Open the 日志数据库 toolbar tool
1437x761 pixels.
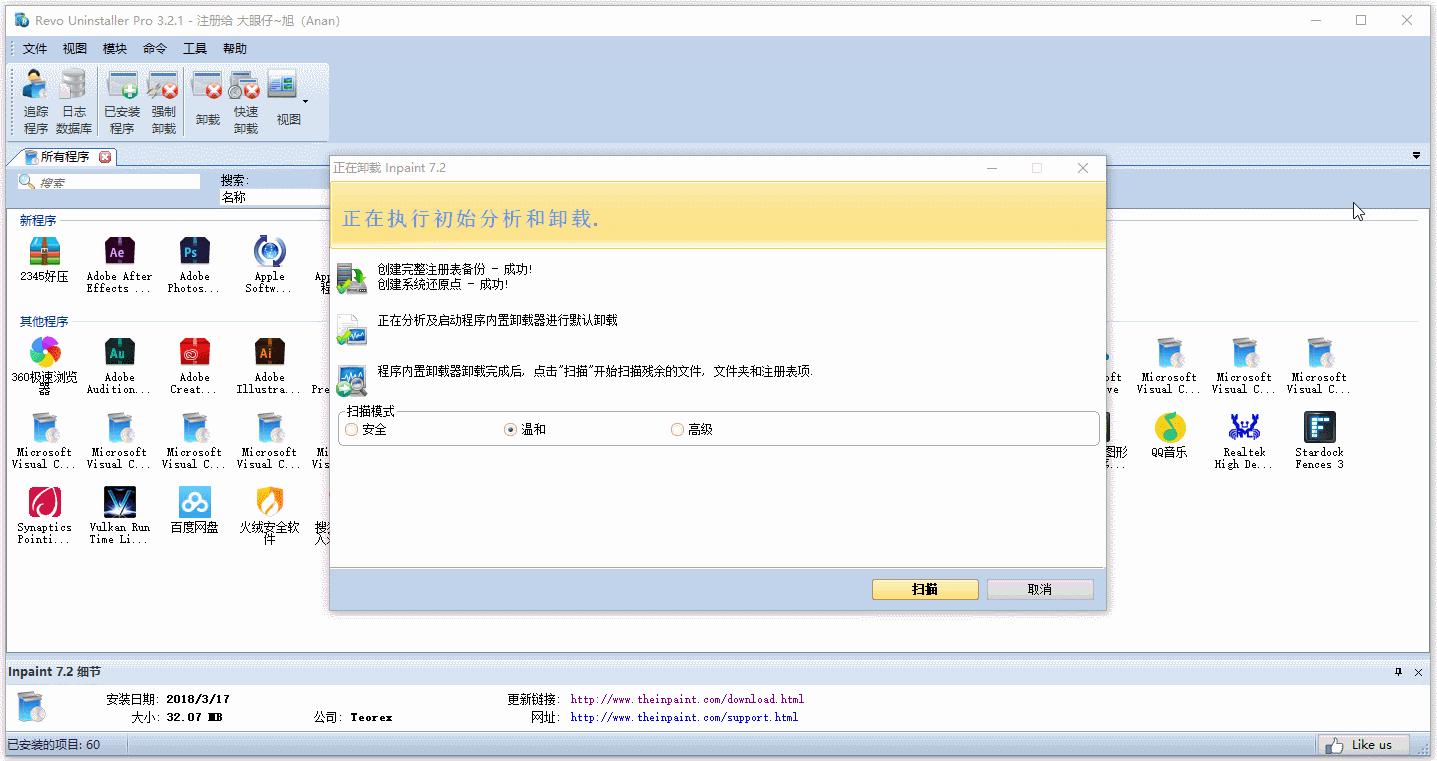point(73,99)
